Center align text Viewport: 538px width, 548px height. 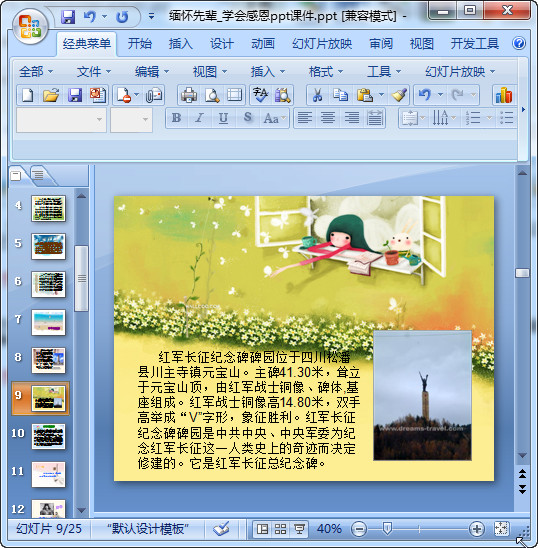[x=328, y=118]
